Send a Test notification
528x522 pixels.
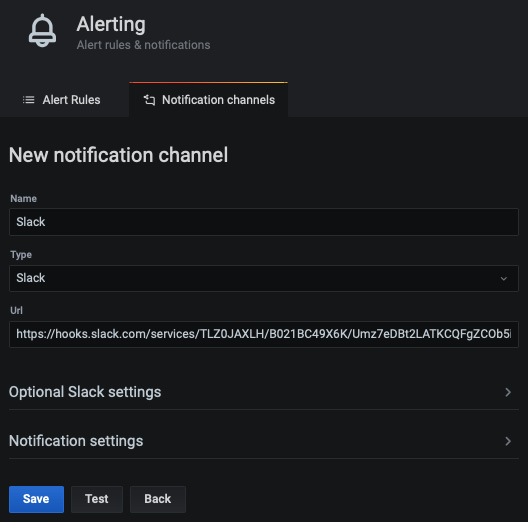[x=97, y=499]
